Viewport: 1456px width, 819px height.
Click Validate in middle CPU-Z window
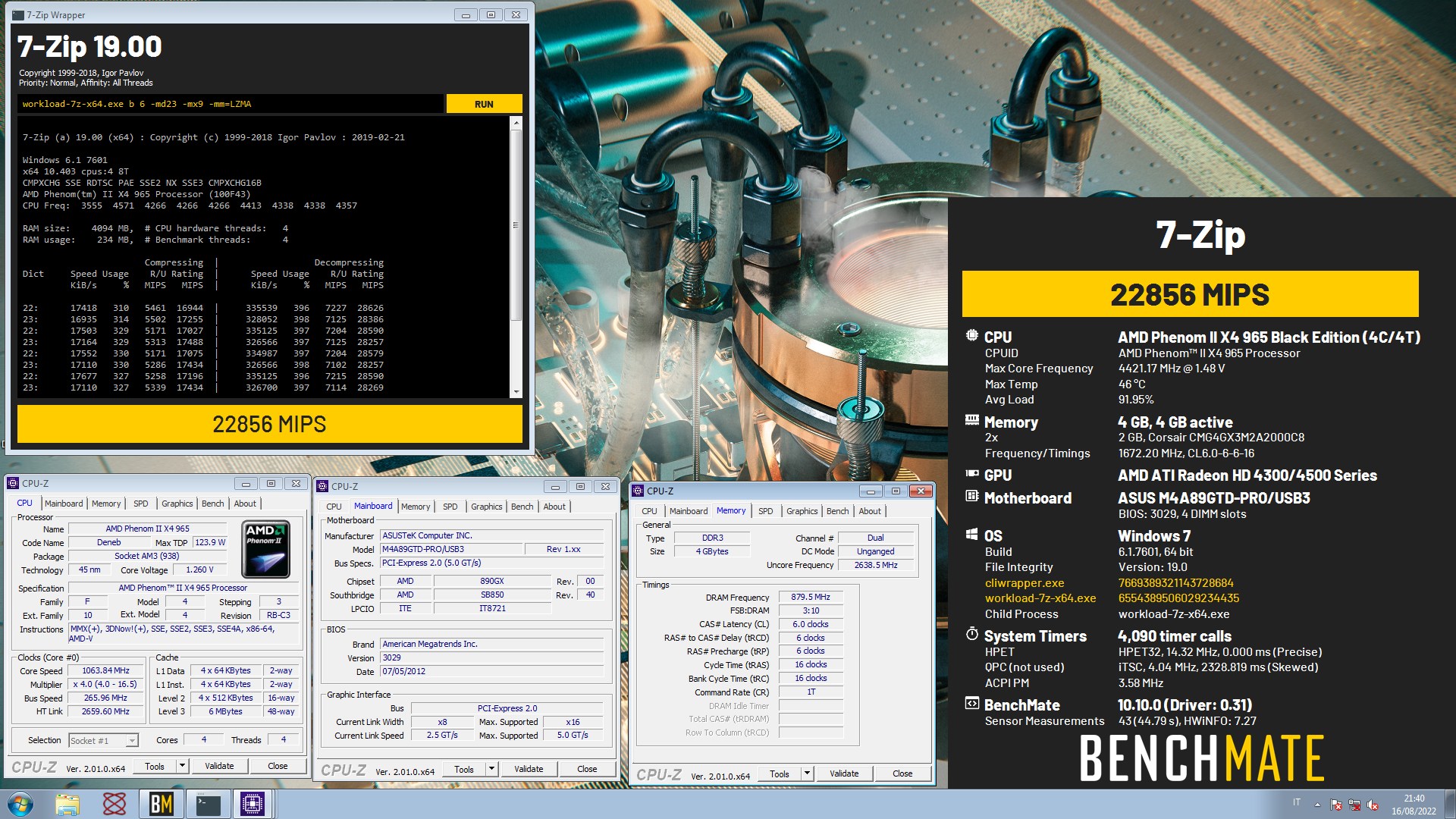pyautogui.click(x=529, y=769)
